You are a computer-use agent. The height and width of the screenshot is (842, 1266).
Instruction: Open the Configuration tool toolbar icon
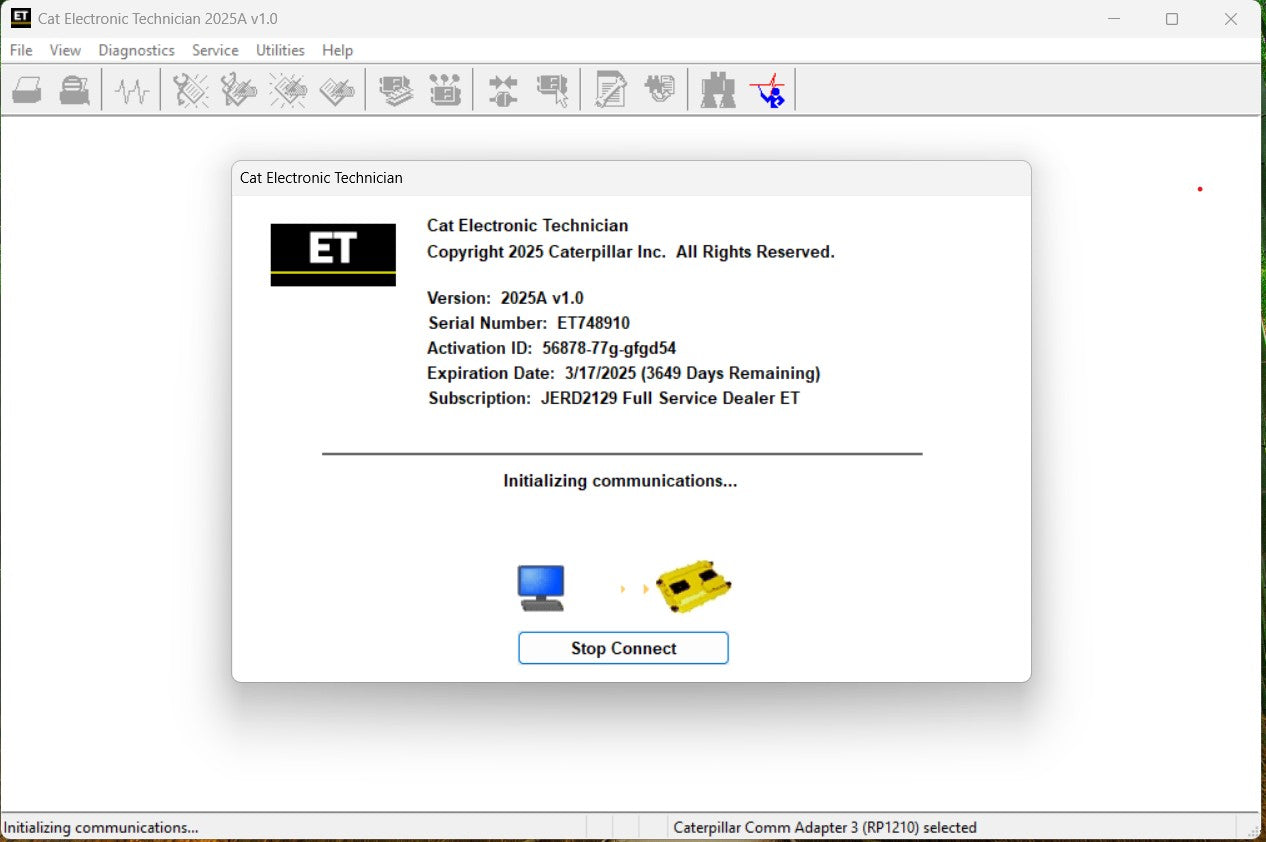click(445, 91)
